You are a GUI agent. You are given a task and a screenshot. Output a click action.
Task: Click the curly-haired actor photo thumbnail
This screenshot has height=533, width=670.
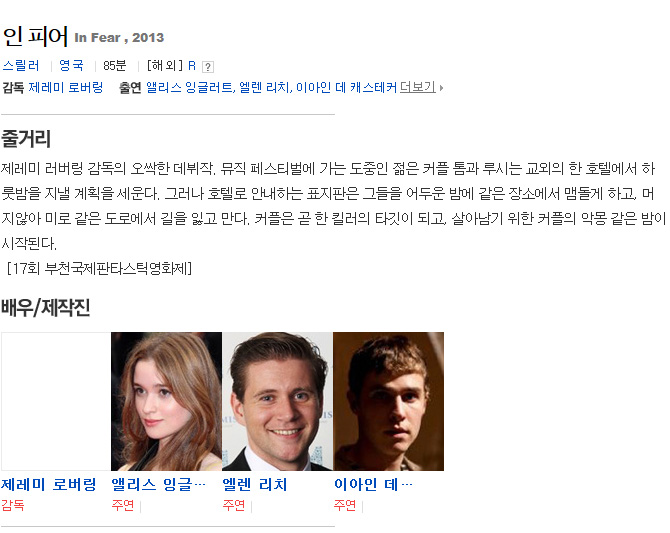[388, 401]
